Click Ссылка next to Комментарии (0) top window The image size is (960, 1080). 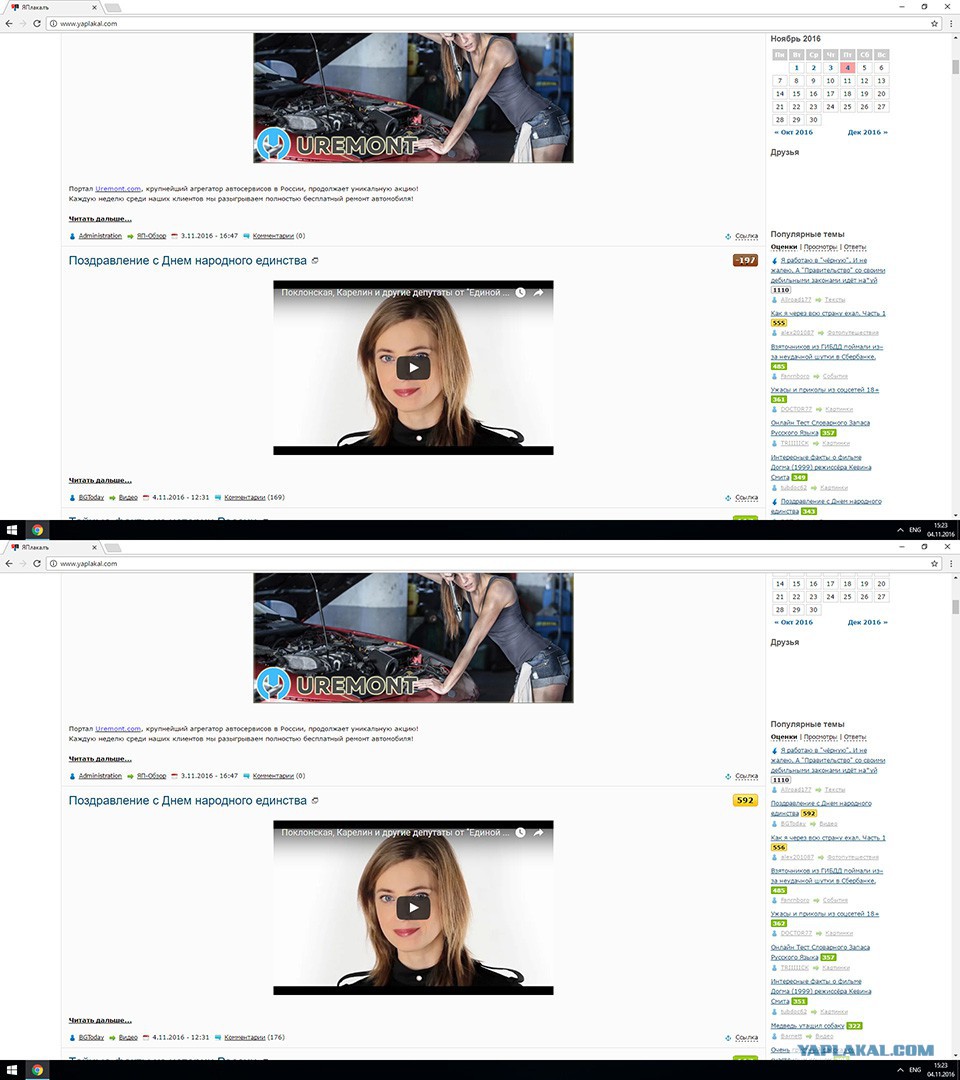coord(747,236)
